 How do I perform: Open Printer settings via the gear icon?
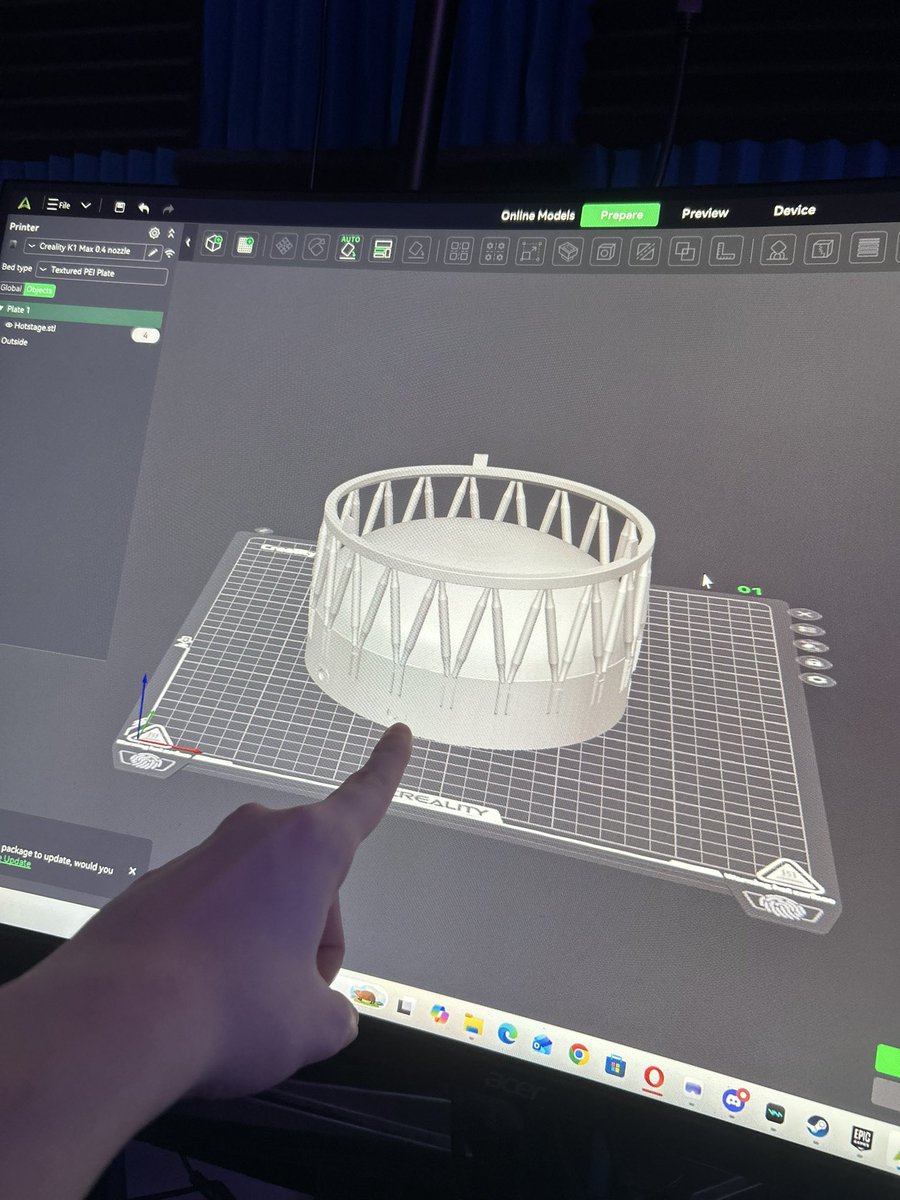point(154,233)
